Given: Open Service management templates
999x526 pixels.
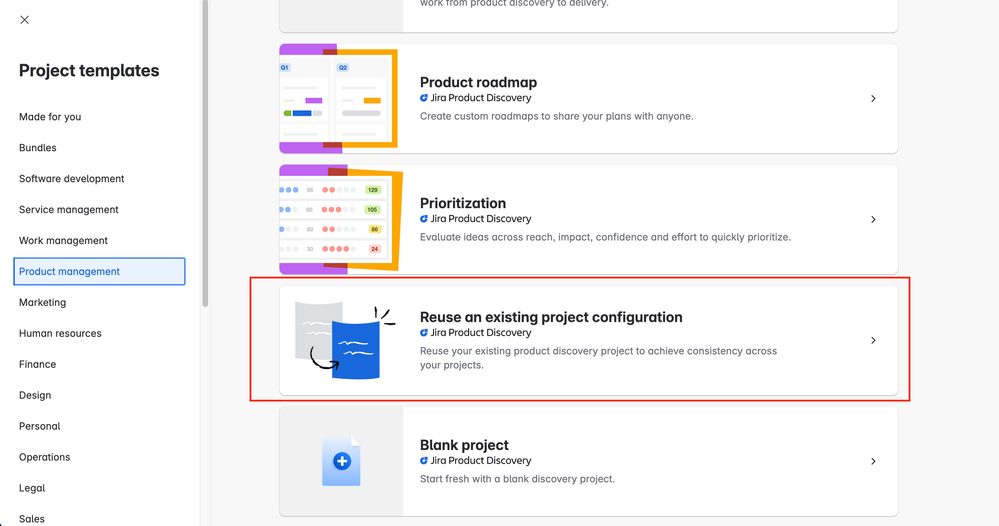Looking at the screenshot, I should coord(69,210).
